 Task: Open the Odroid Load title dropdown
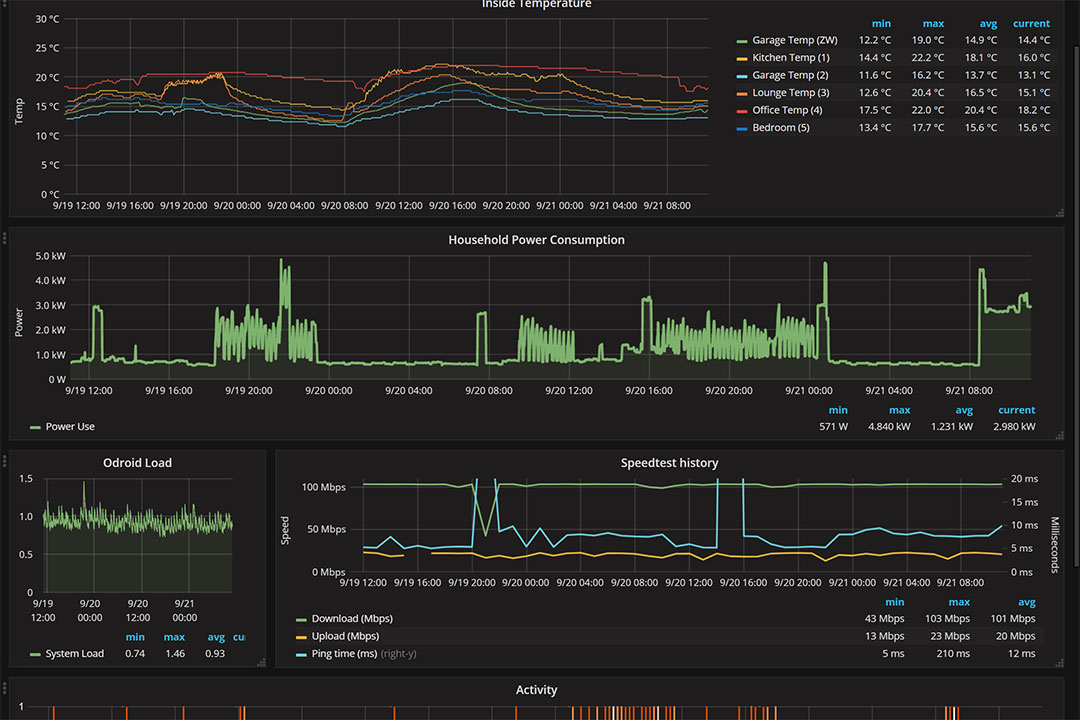pyautogui.click(x=137, y=463)
